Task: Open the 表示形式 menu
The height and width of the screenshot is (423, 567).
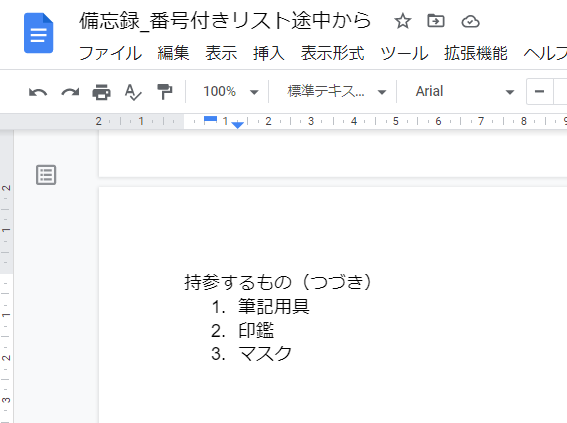Action: point(332,53)
